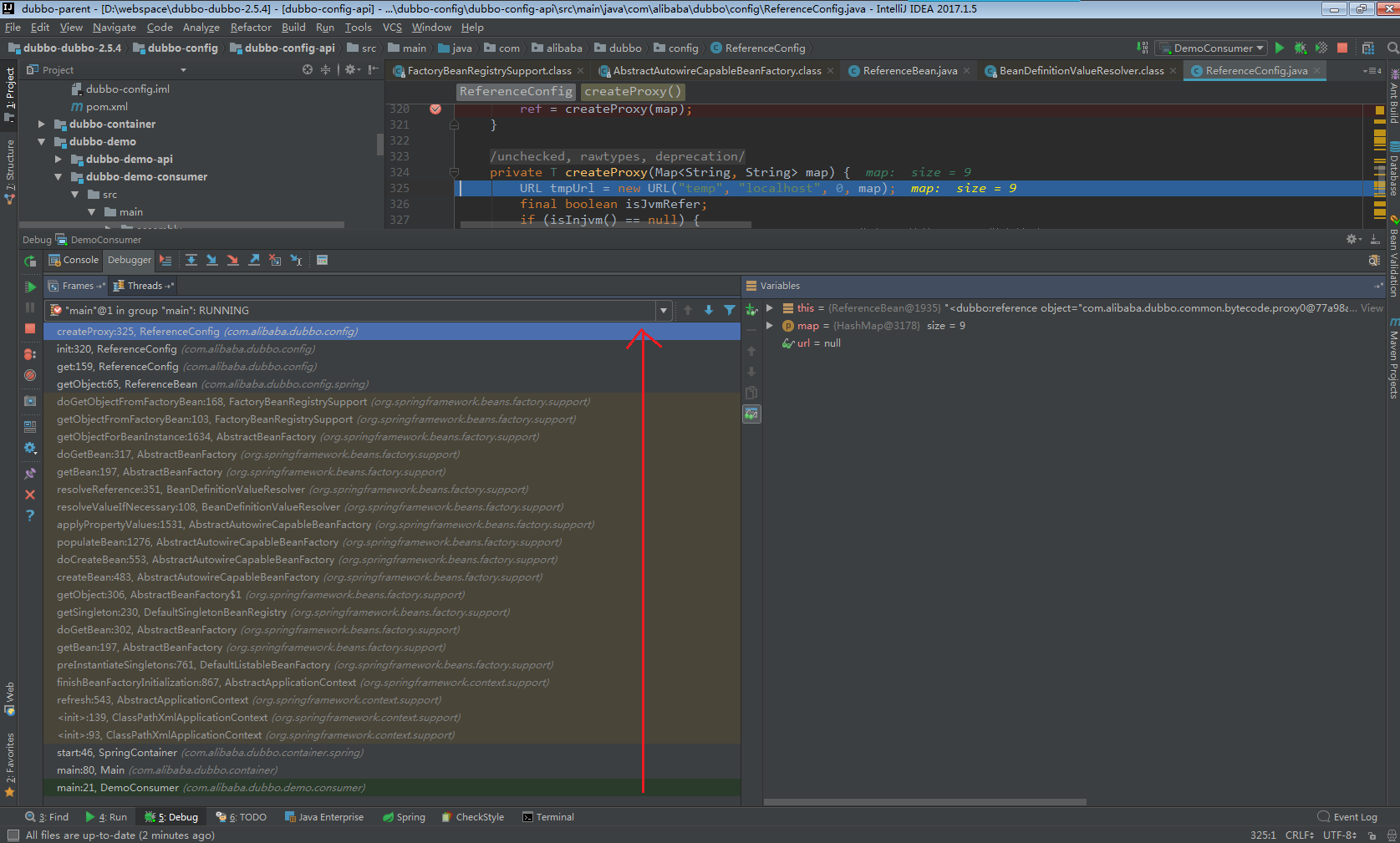Open the DemoConsumer run configuration dropdown
The image size is (1400, 843).
pos(1212,48)
